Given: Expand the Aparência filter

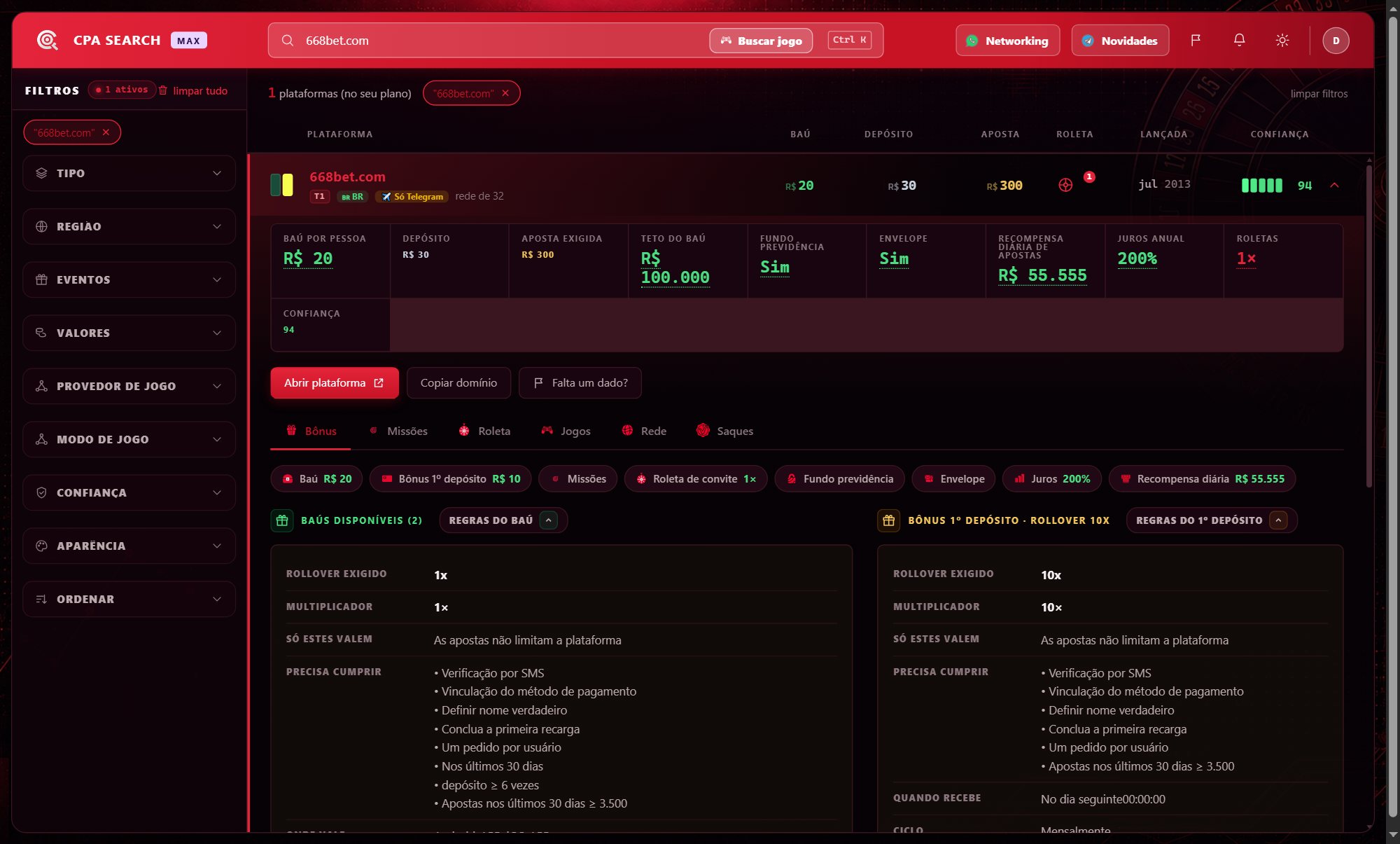Looking at the screenshot, I should pos(129,546).
